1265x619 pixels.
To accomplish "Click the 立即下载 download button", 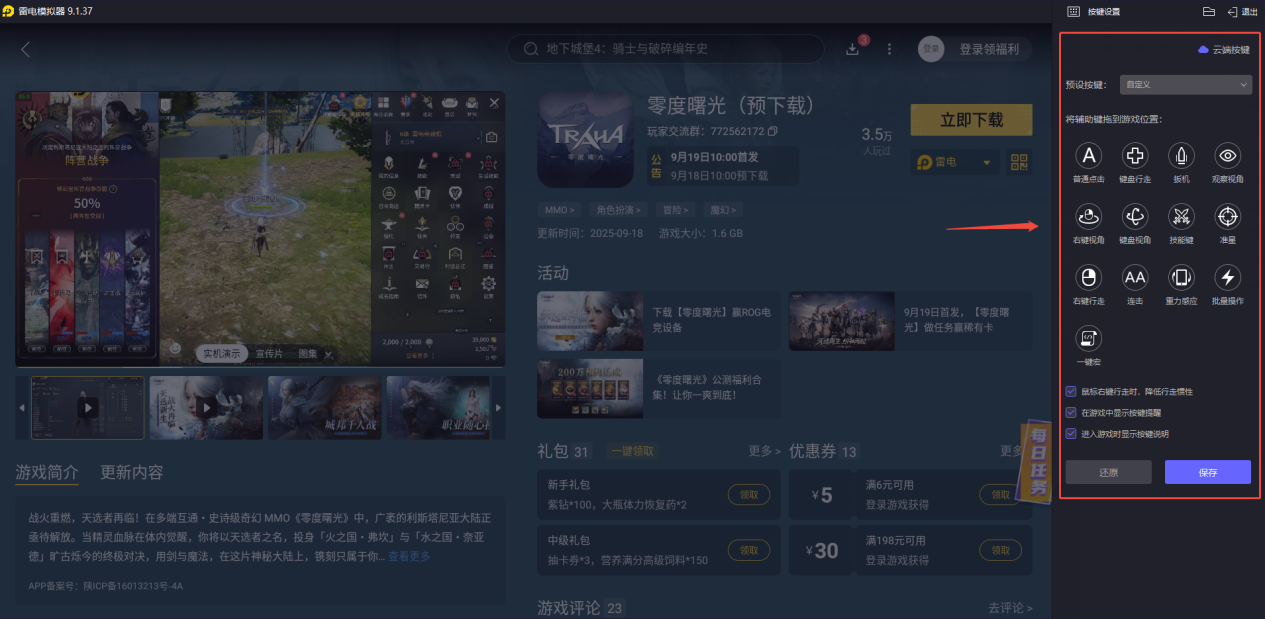I will pyautogui.click(x=970, y=119).
